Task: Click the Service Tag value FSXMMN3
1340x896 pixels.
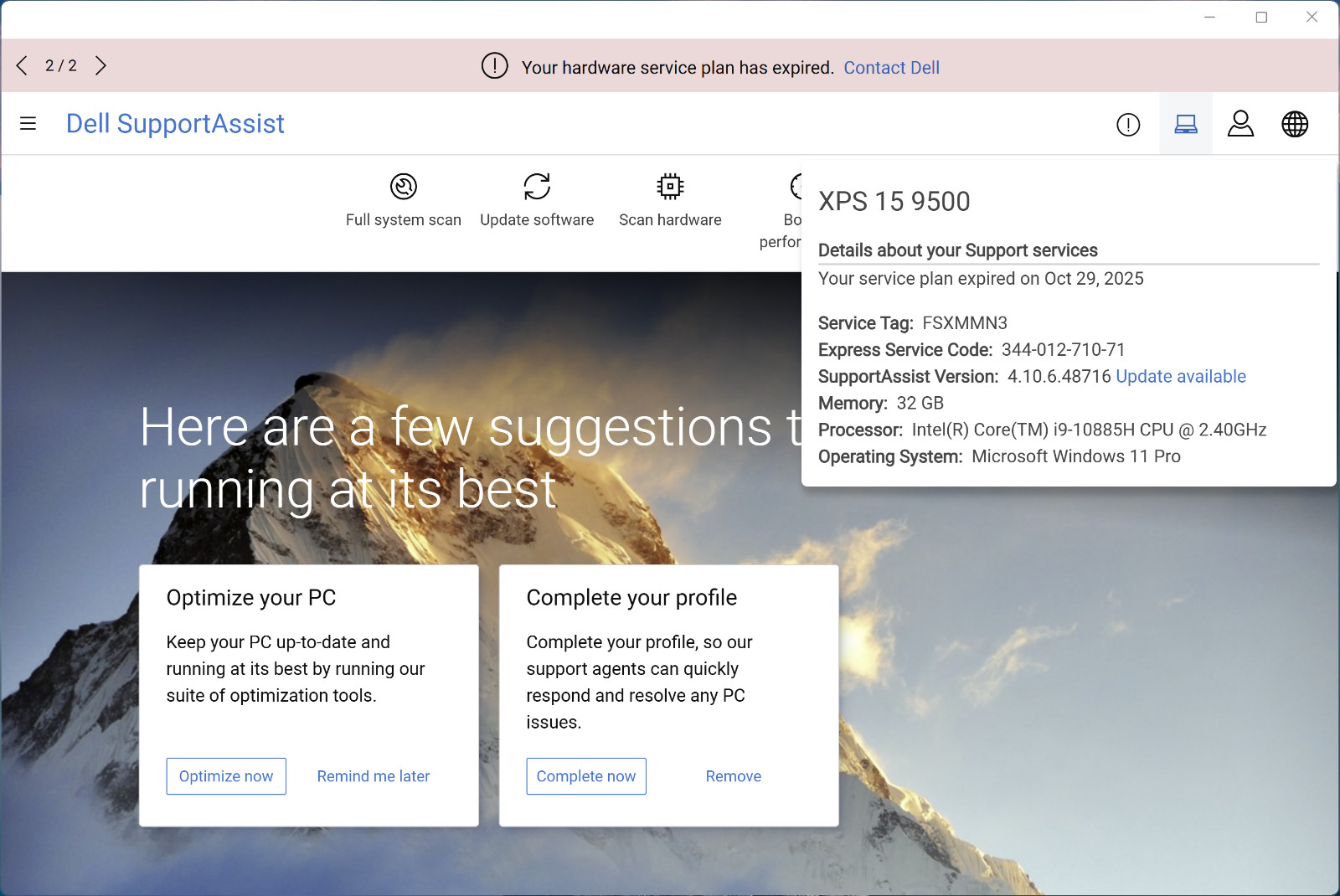Action: pyautogui.click(x=965, y=323)
